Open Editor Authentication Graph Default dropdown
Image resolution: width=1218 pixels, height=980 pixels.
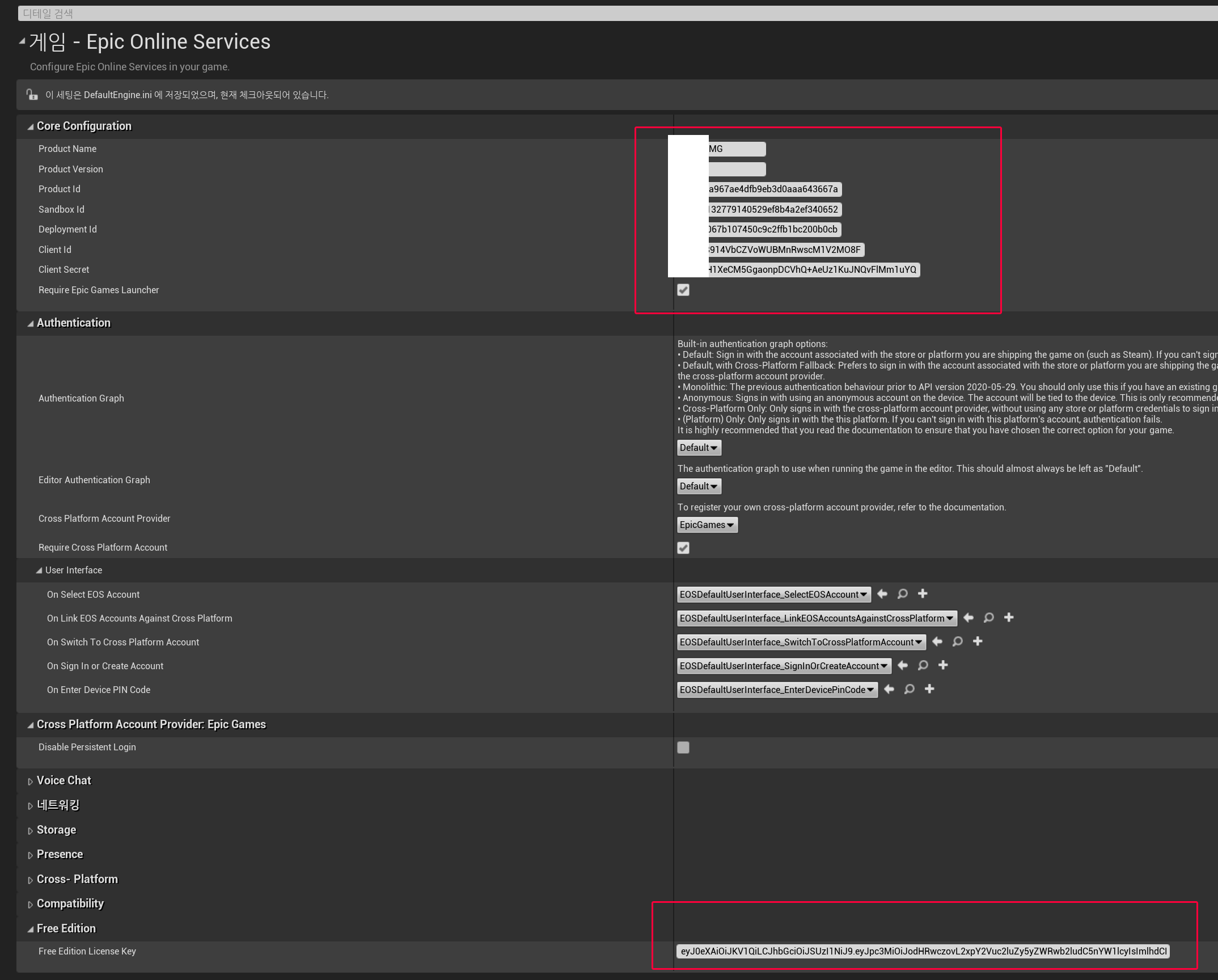pyautogui.click(x=699, y=487)
